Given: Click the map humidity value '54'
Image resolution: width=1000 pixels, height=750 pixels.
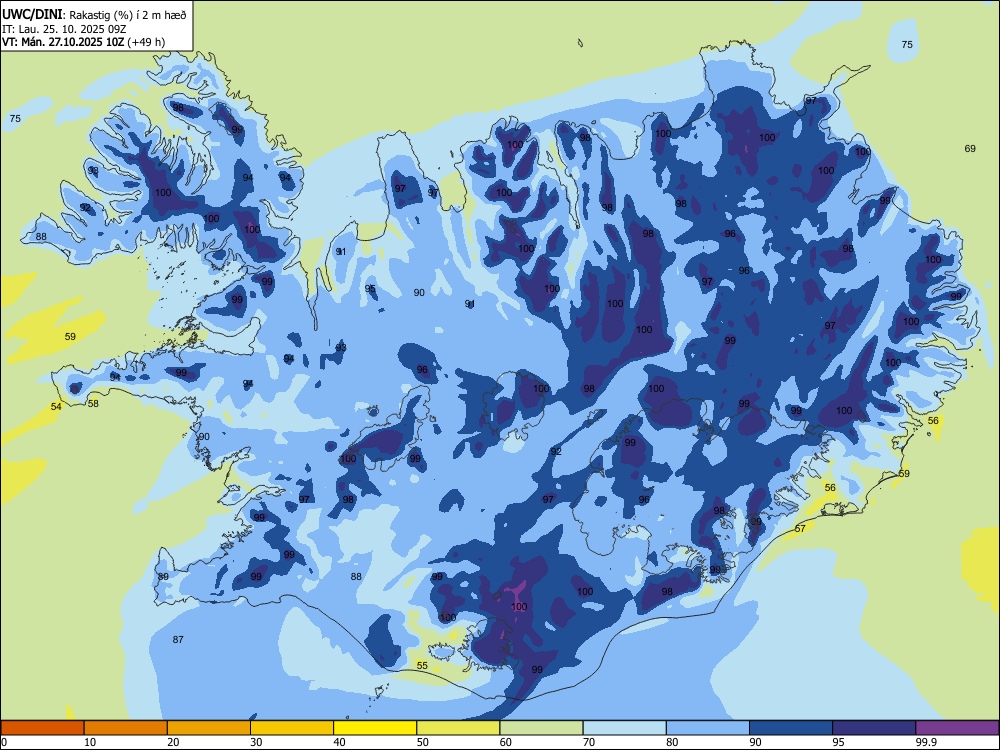Looking at the screenshot, I should click(x=56, y=406).
